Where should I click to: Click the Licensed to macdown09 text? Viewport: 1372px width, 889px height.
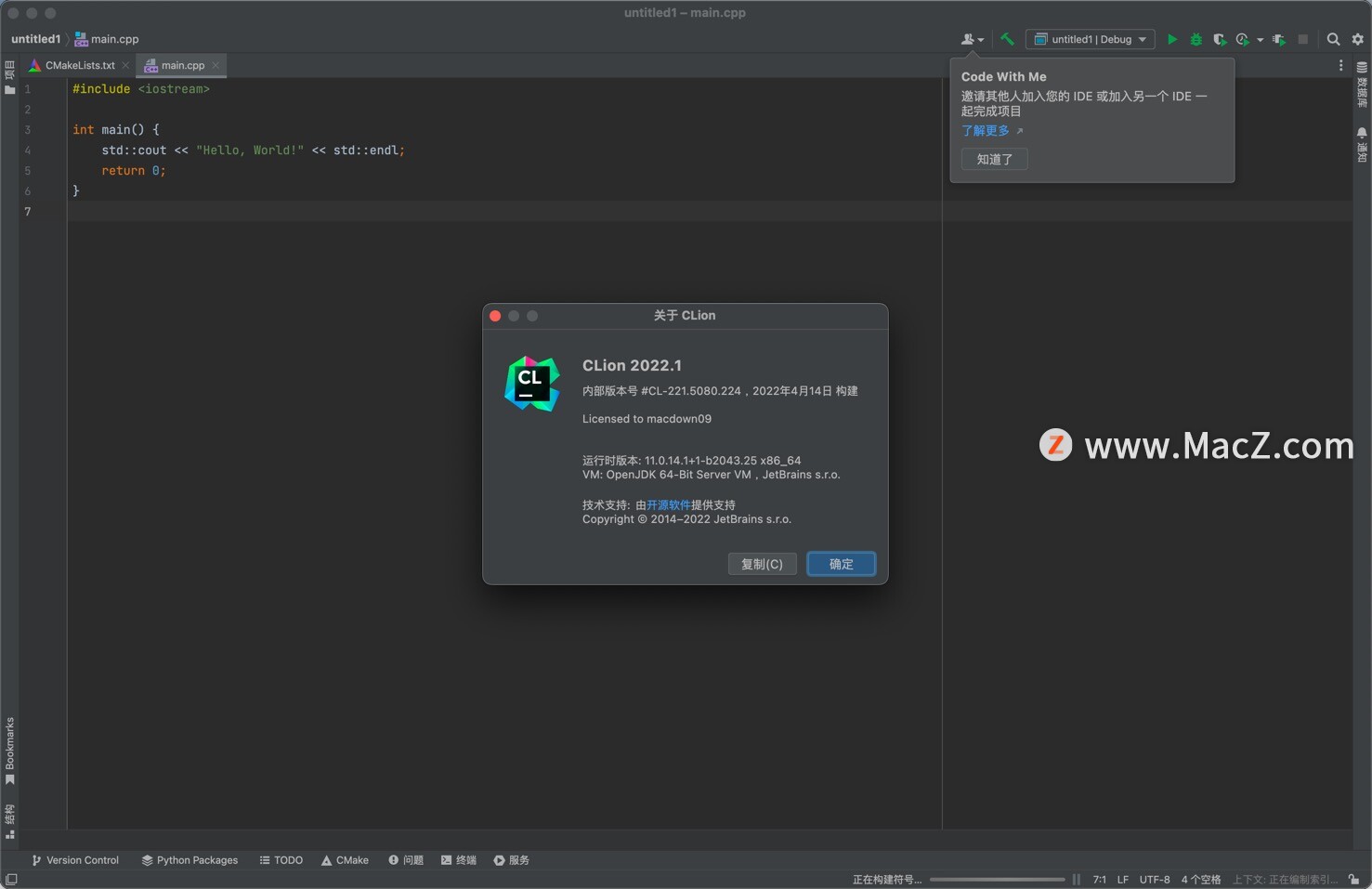(x=647, y=419)
